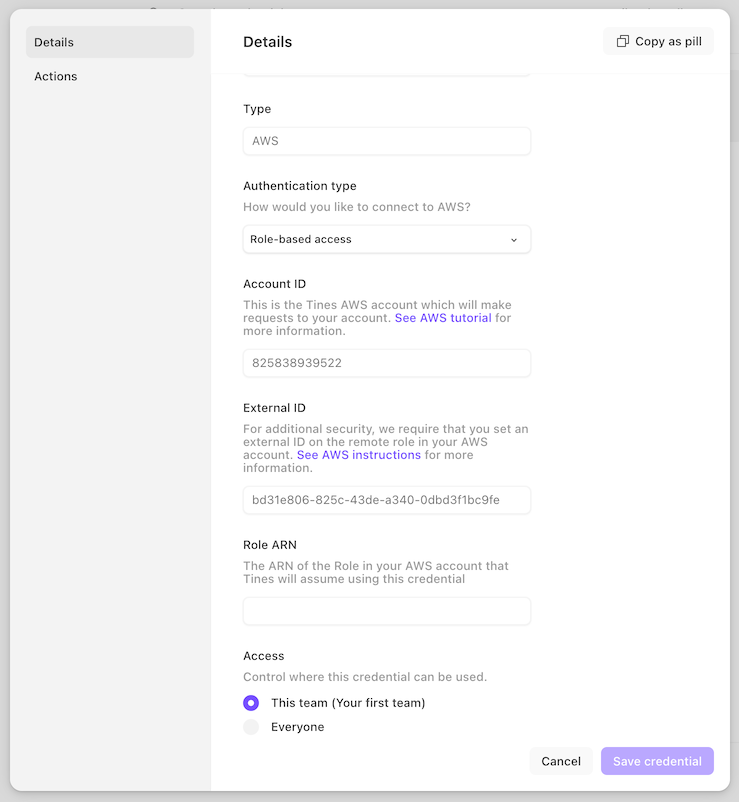739x802 pixels.
Task: Click the copy icon in Copy as pill
Action: tap(622, 41)
